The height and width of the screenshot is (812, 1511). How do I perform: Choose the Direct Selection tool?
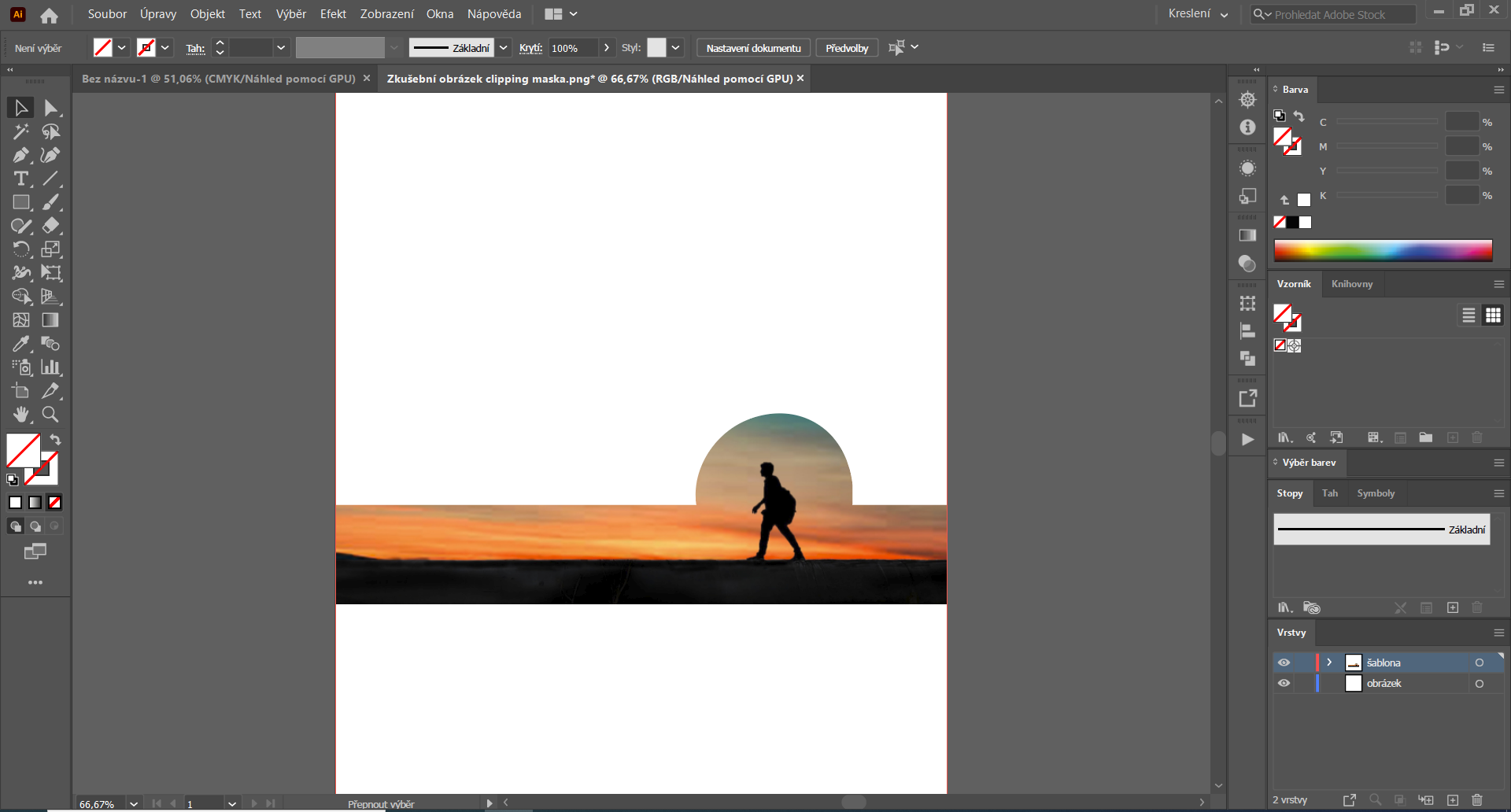[50, 107]
